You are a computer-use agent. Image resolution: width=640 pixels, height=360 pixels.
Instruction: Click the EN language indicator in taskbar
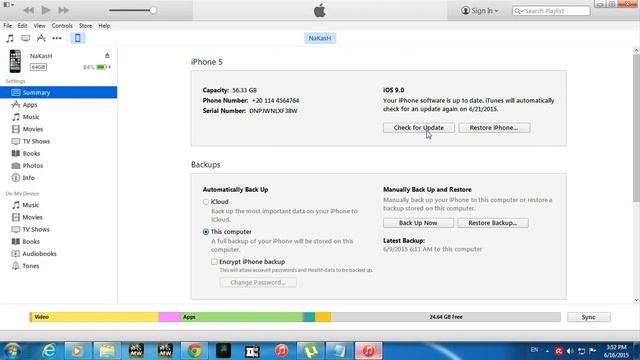pyautogui.click(x=534, y=350)
